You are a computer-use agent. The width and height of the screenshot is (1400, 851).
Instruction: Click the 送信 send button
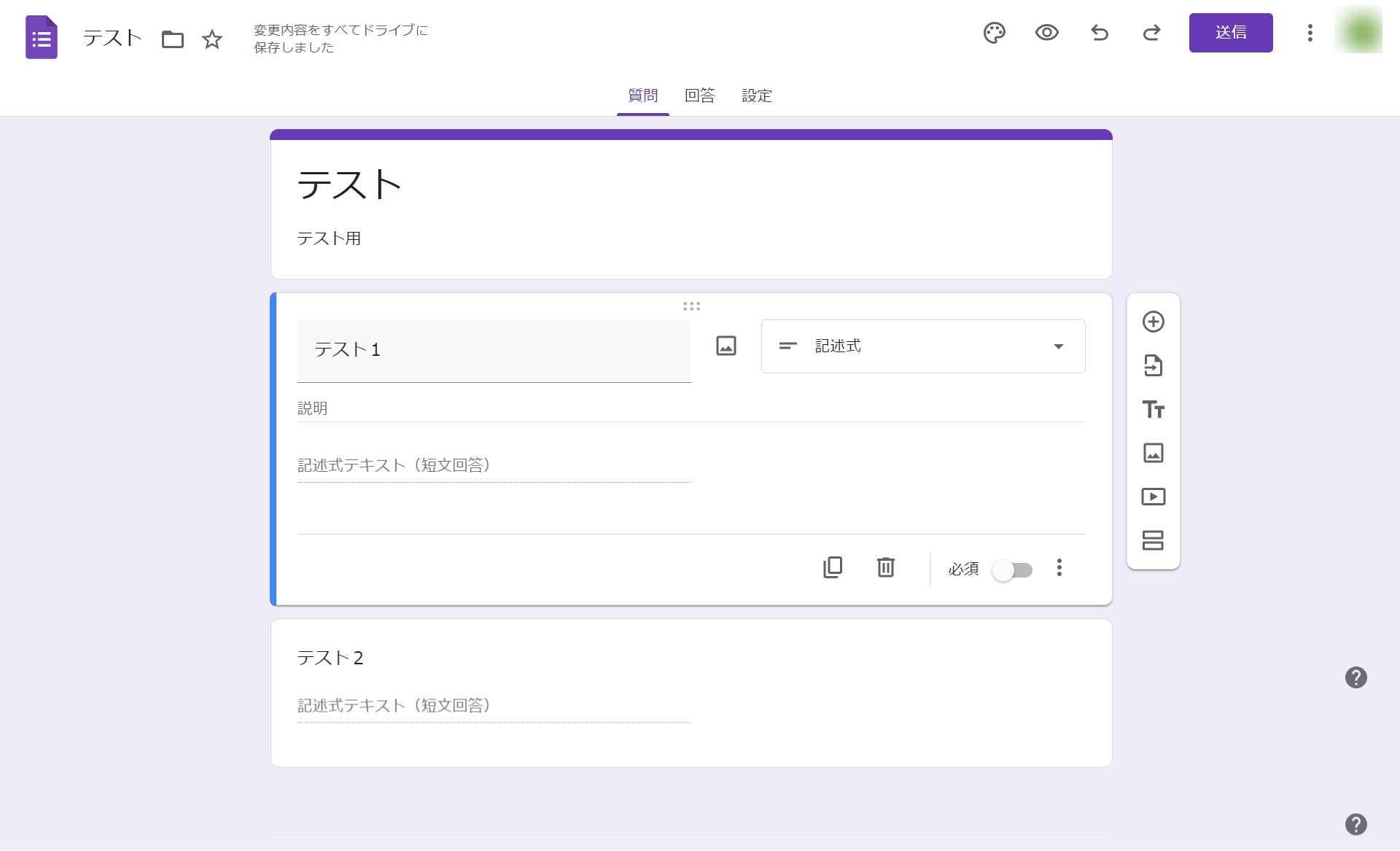tap(1230, 33)
